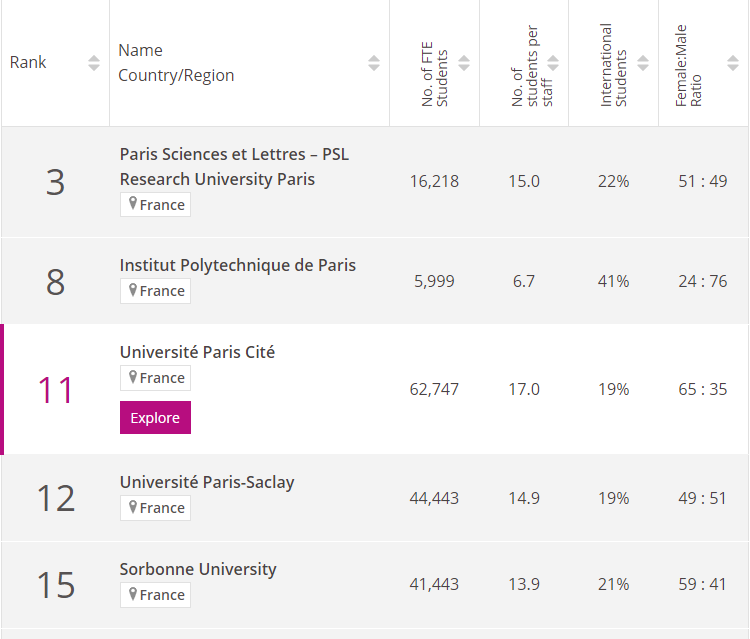Viewport: 750px width, 639px height.
Task: Click the Rank column header label
Action: click(x=28, y=62)
